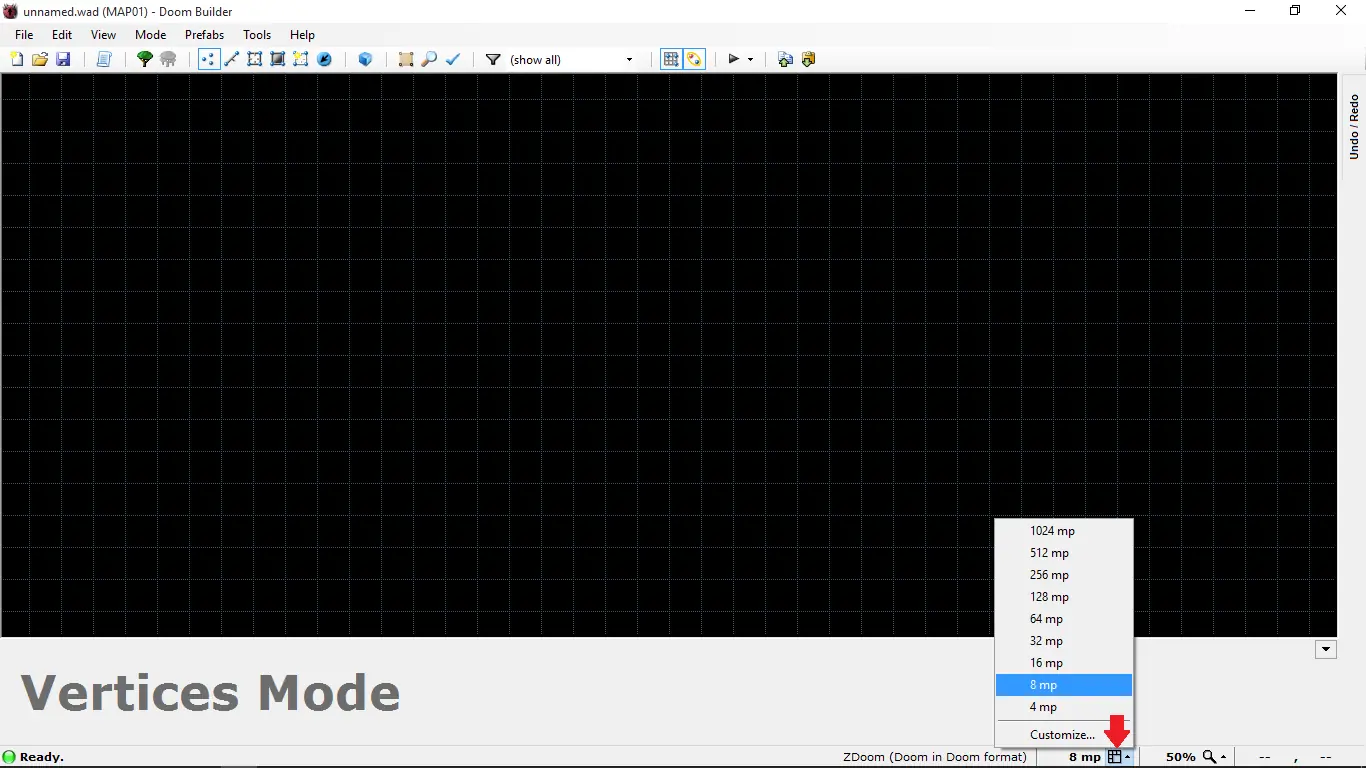This screenshot has height=768, width=1366.
Task: Open the Tools menu
Action: tap(257, 35)
